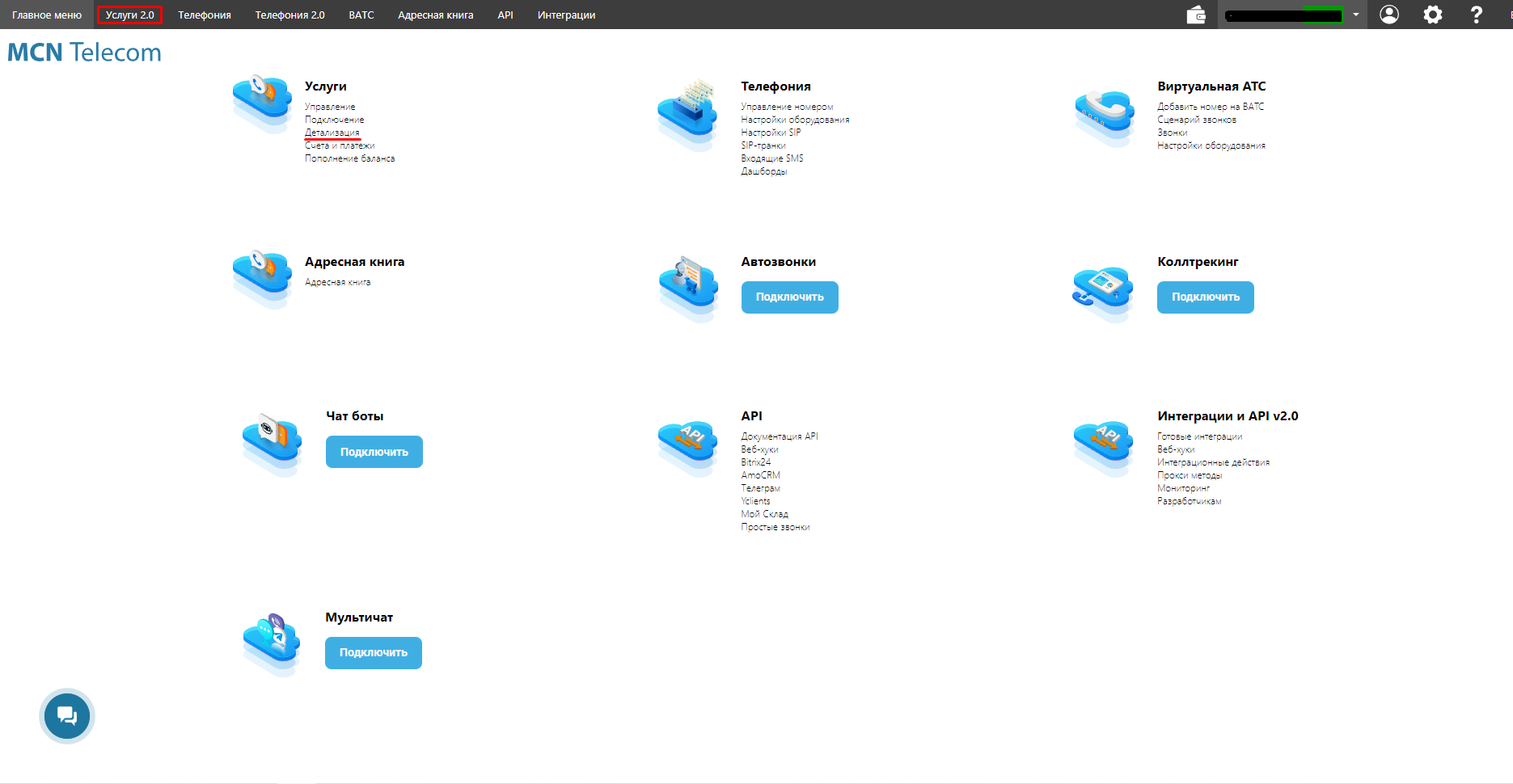Screen dimensions: 1513x784
Task: Open the Телефония 2.0 menu item
Action: (289, 15)
